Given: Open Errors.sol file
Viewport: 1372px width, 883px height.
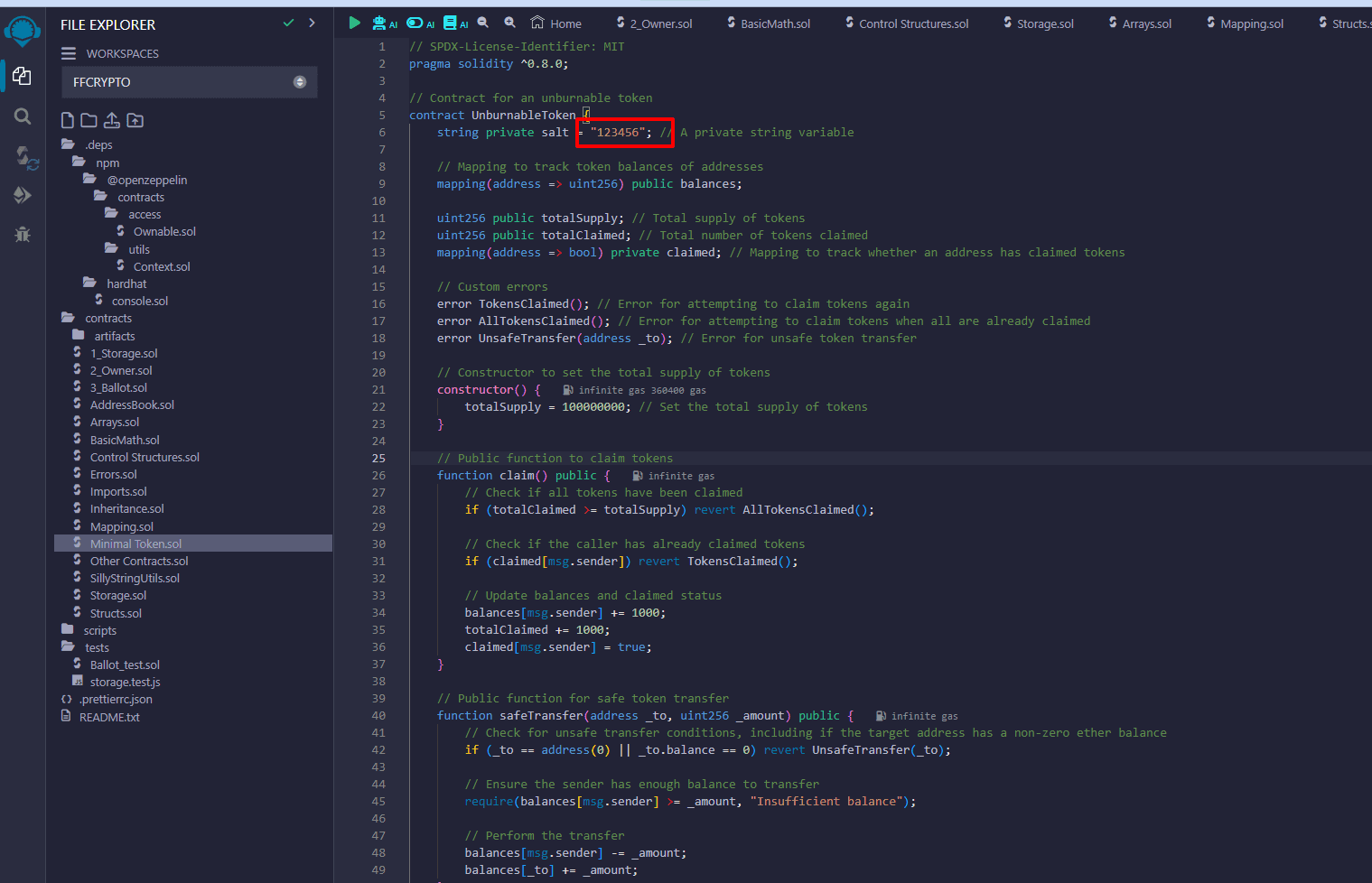Looking at the screenshot, I should pyautogui.click(x=105, y=474).
